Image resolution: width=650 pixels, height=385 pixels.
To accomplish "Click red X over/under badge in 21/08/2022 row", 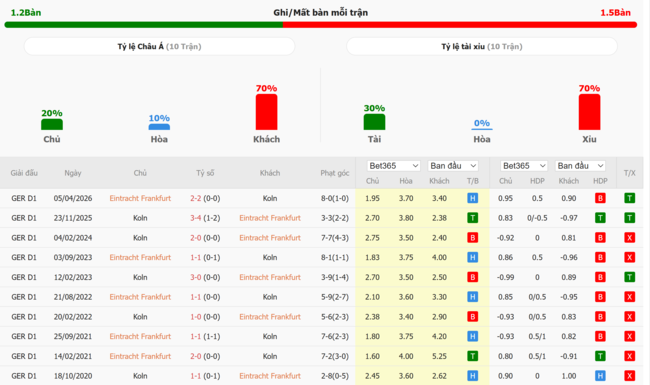I will click(x=629, y=297).
